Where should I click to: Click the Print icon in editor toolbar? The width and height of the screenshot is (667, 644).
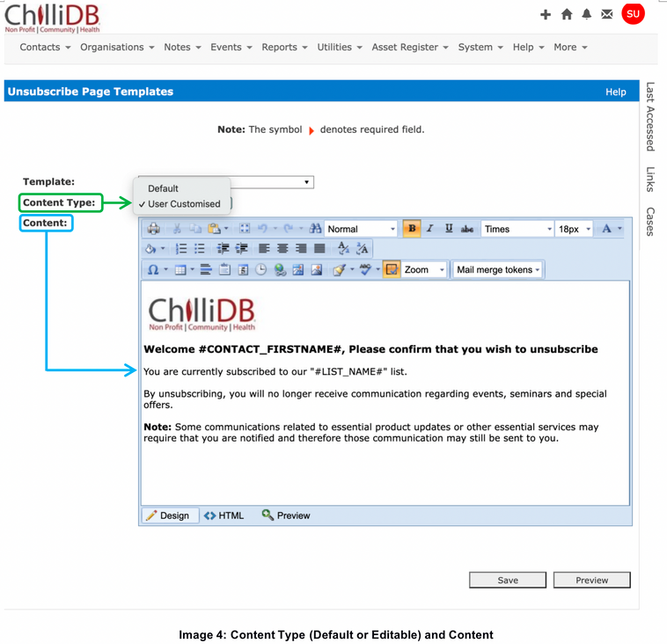(154, 229)
